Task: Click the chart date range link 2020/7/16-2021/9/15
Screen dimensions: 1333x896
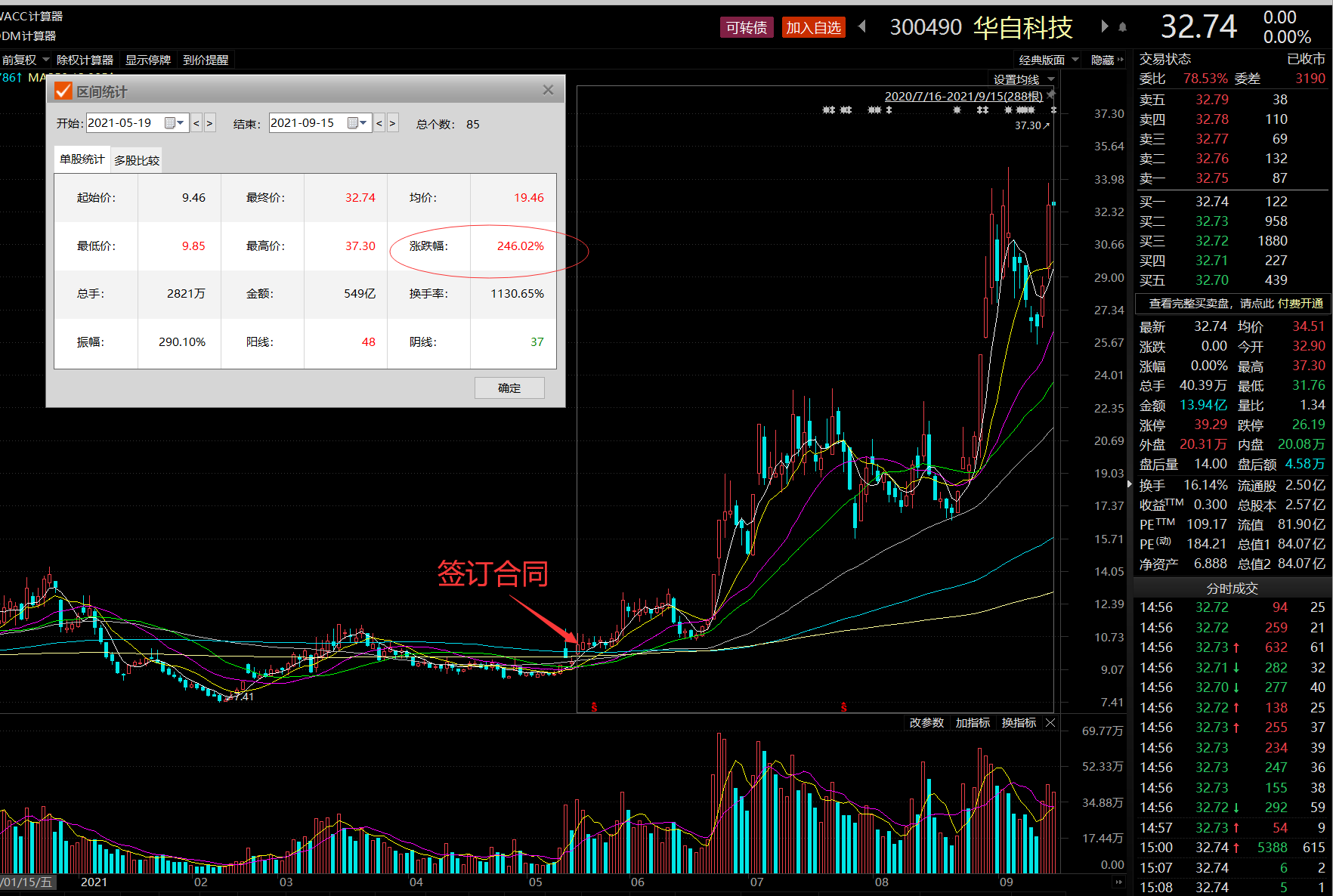Action: [x=963, y=96]
